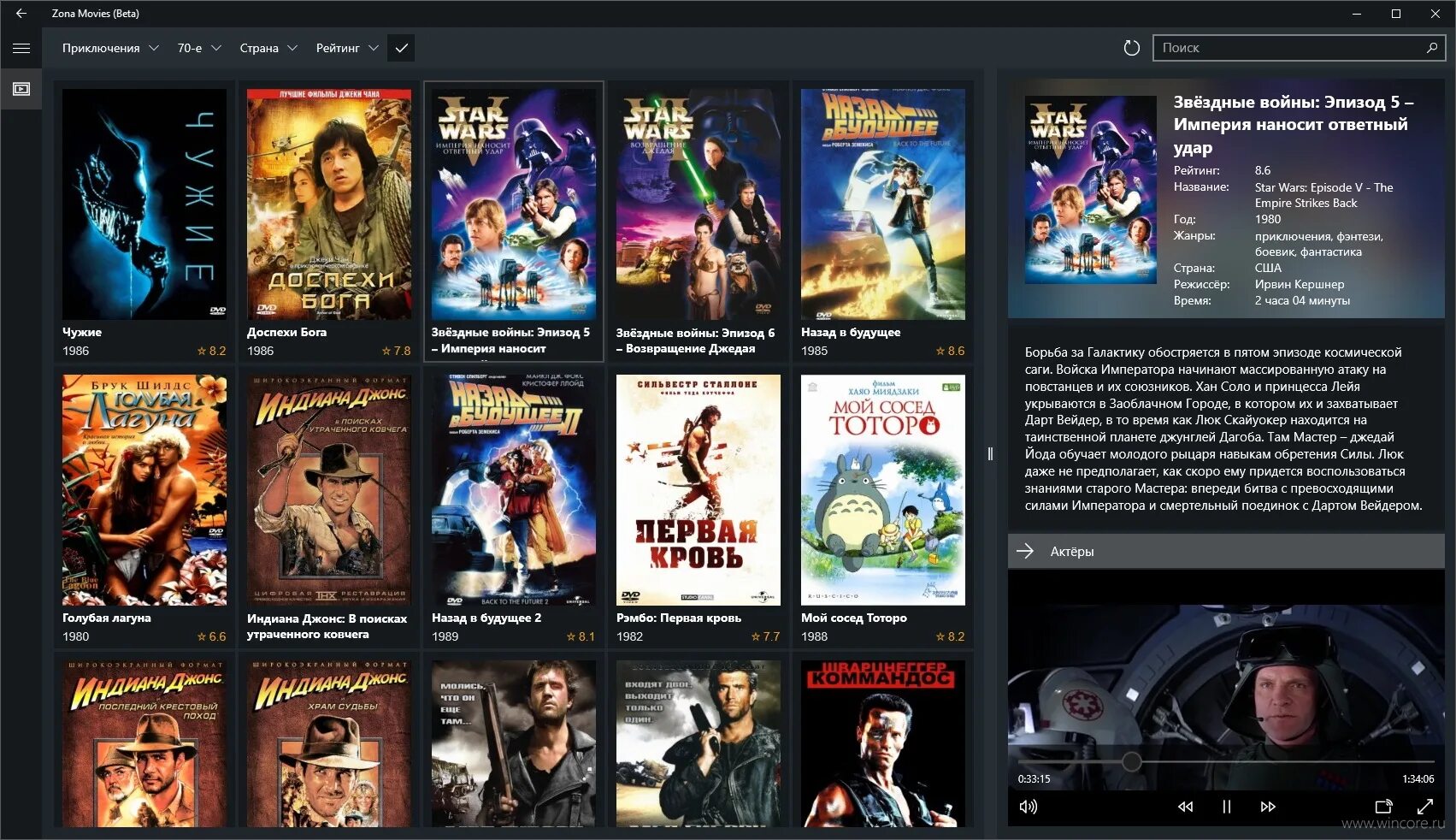Open the 70-е decade dropdown
The width and height of the screenshot is (1456, 840).
(x=199, y=48)
